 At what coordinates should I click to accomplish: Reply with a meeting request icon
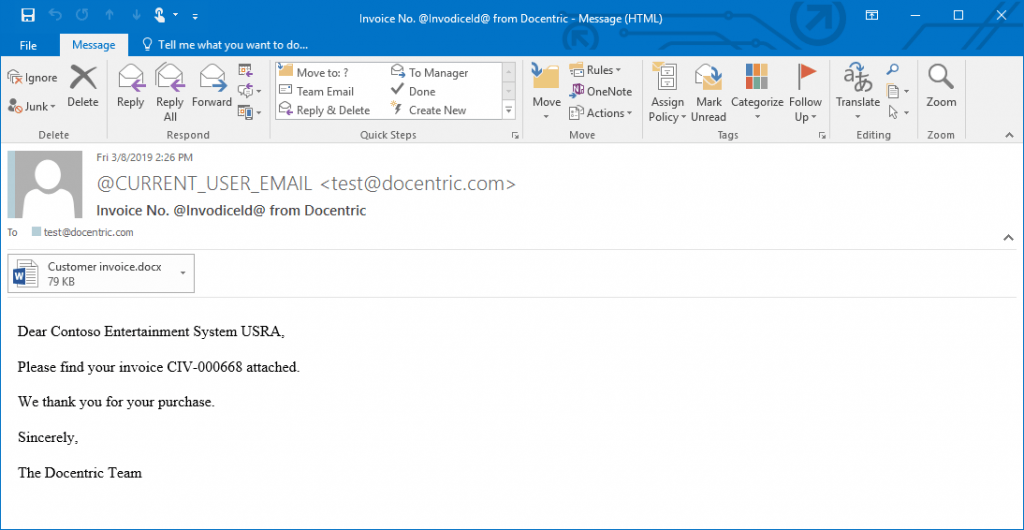click(245, 70)
